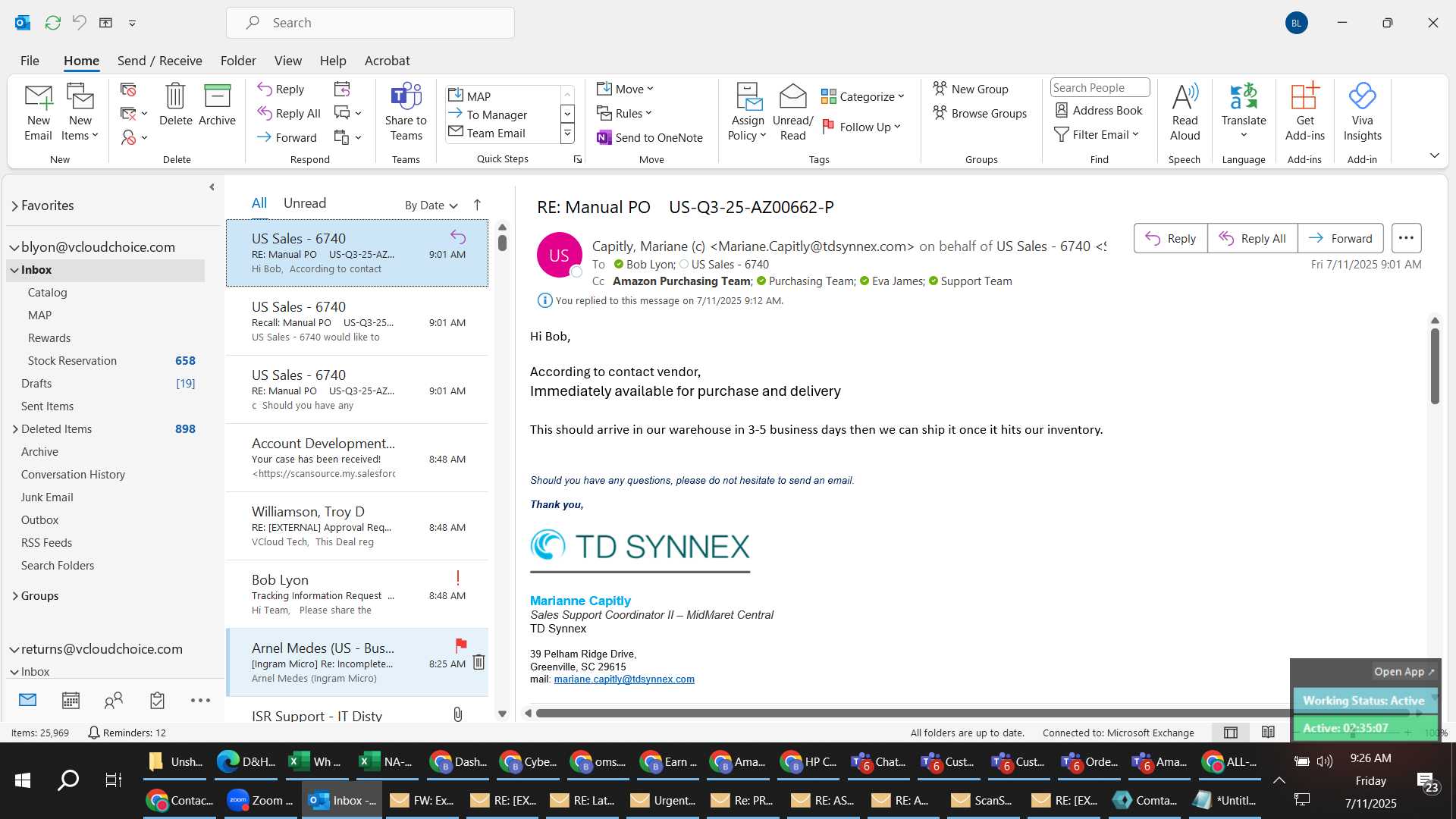Click Forward in reading pane
Image resolution: width=1456 pixels, height=819 pixels.
tap(1340, 238)
